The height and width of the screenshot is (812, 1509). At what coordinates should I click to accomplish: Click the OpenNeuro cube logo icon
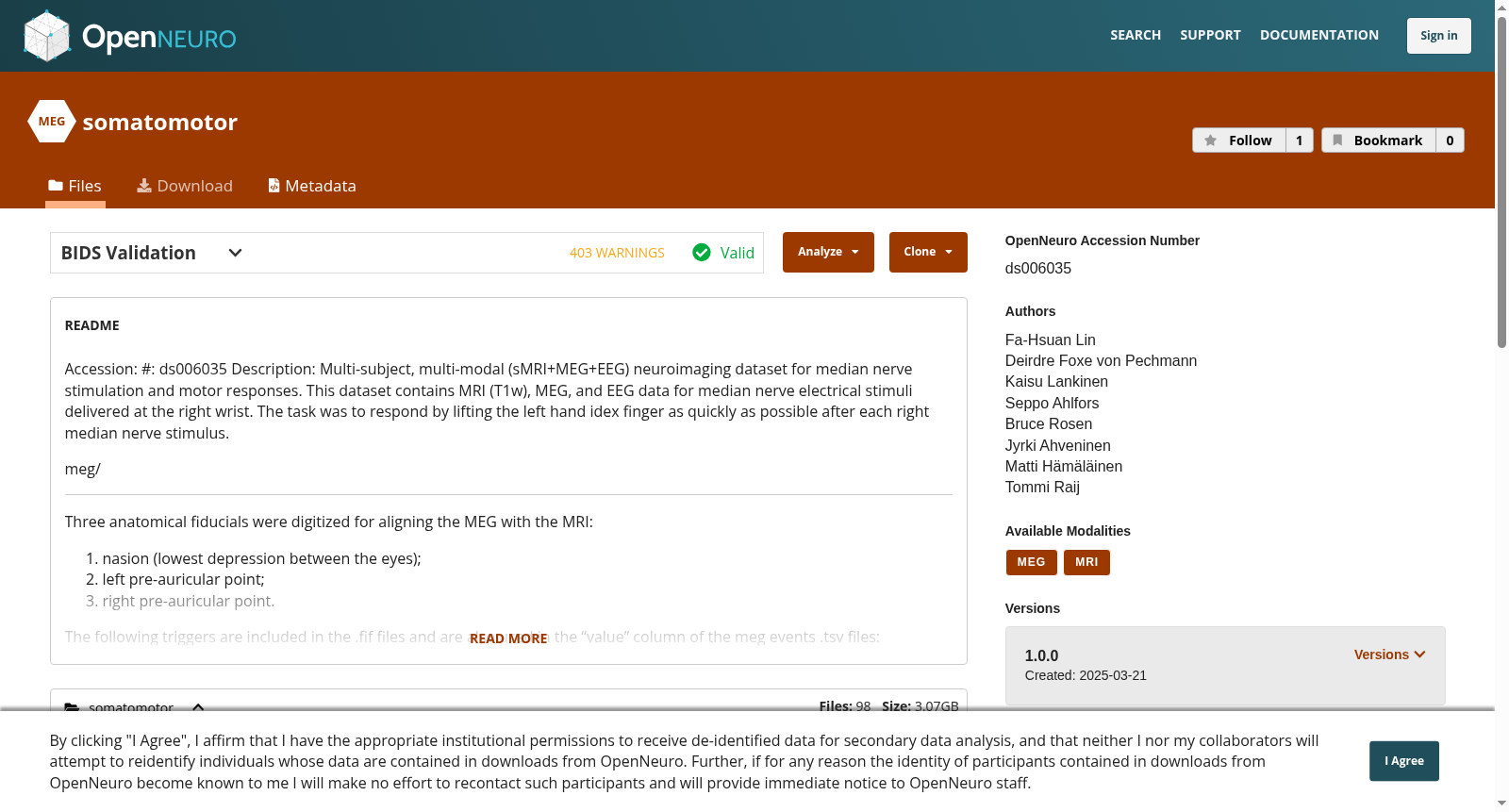pyautogui.click(x=47, y=36)
